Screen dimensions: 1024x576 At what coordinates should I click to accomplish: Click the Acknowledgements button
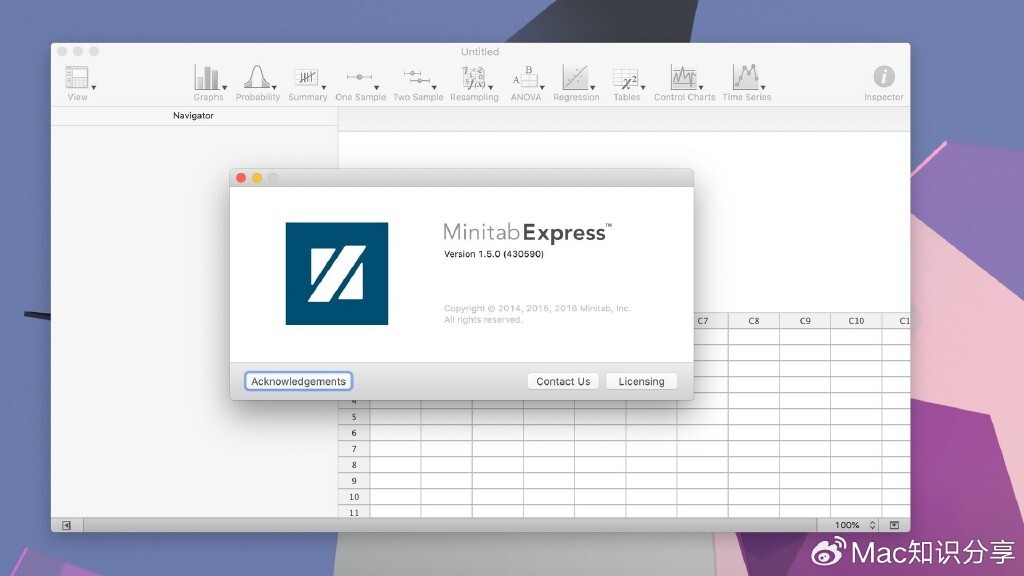[x=298, y=381]
